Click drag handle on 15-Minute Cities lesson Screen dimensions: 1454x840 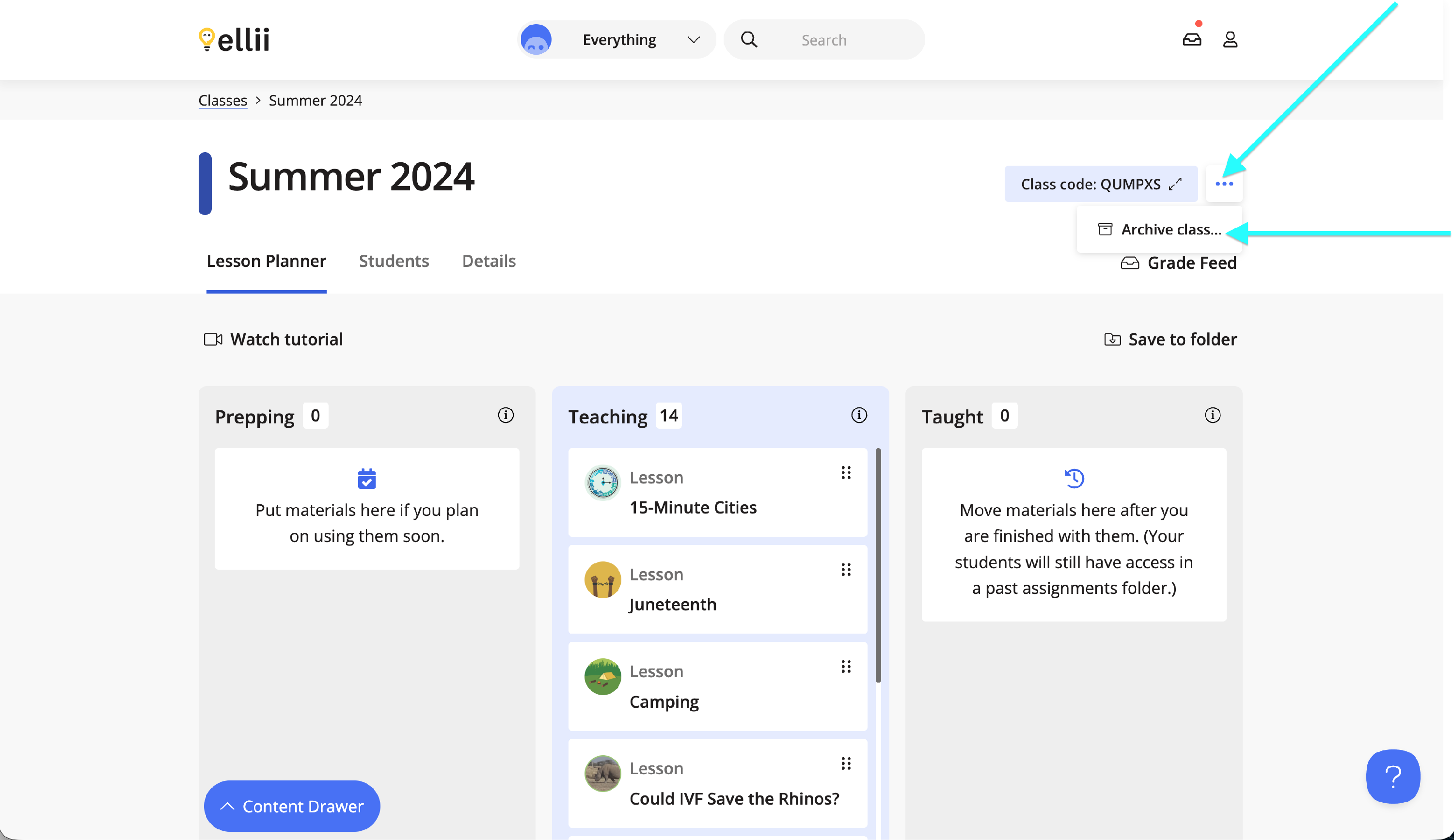pyautogui.click(x=846, y=473)
